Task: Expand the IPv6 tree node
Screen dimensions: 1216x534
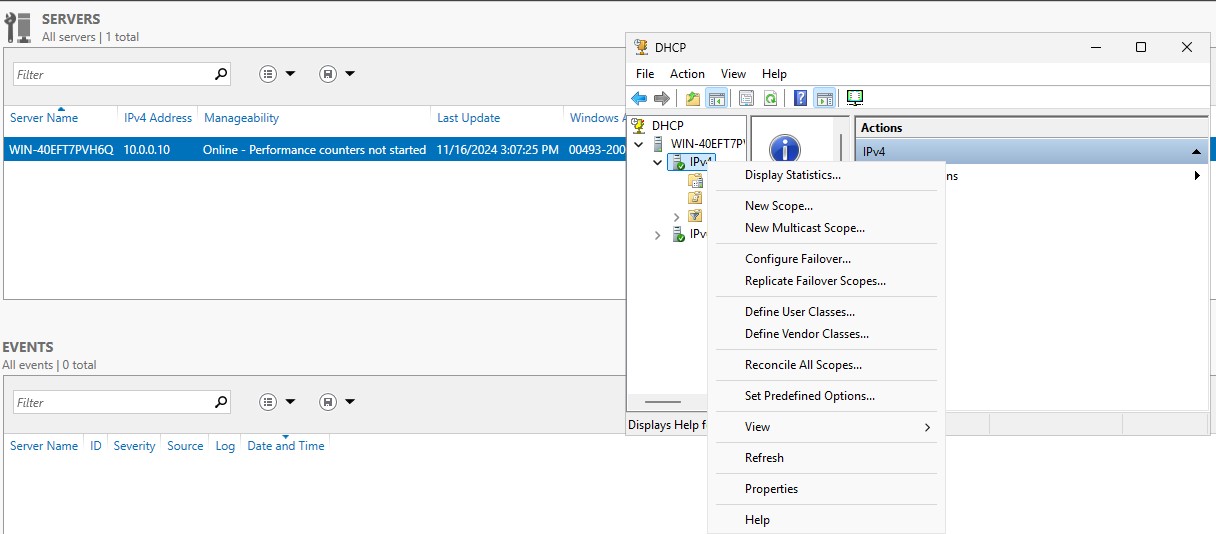Action: [x=657, y=235]
